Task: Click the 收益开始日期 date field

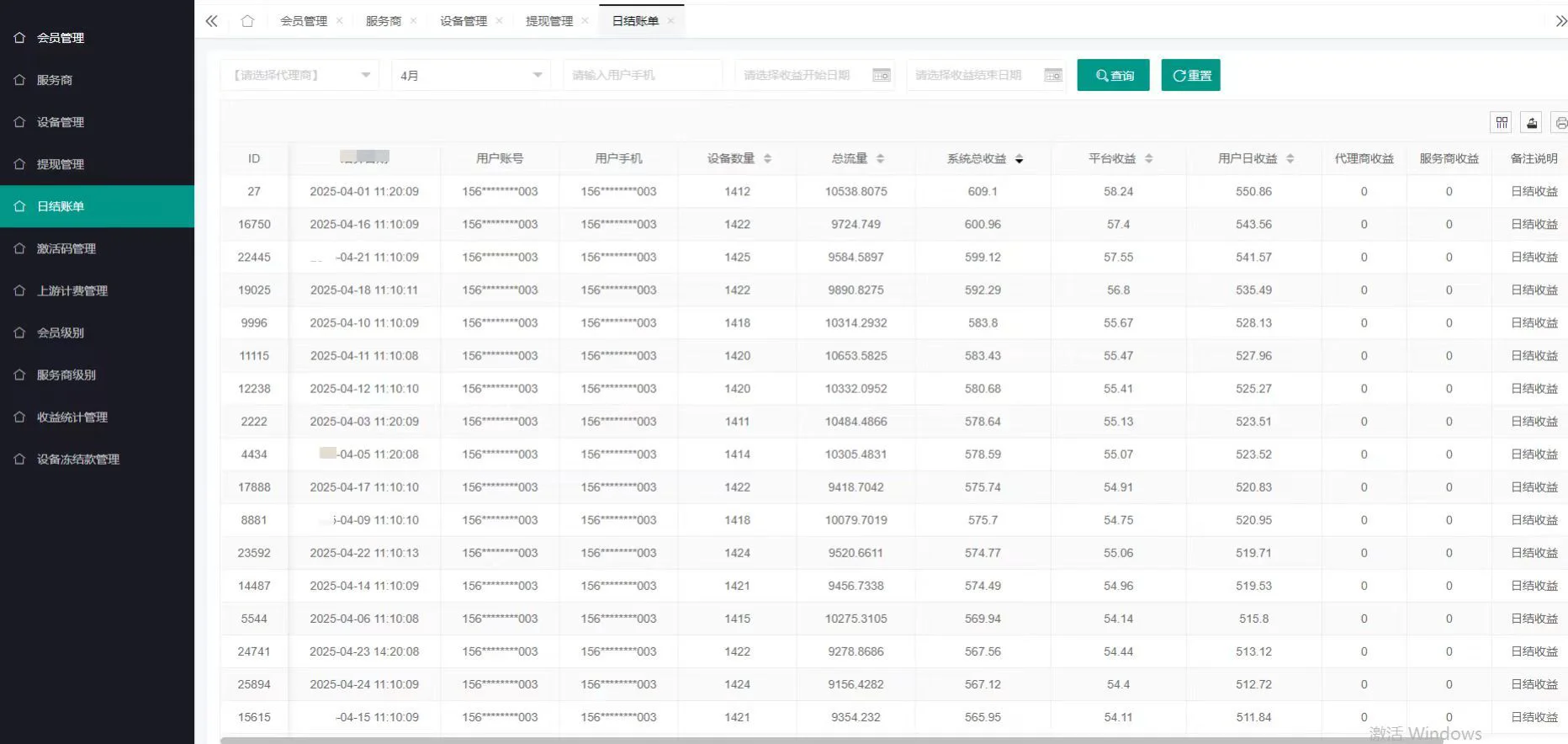Action: point(814,75)
